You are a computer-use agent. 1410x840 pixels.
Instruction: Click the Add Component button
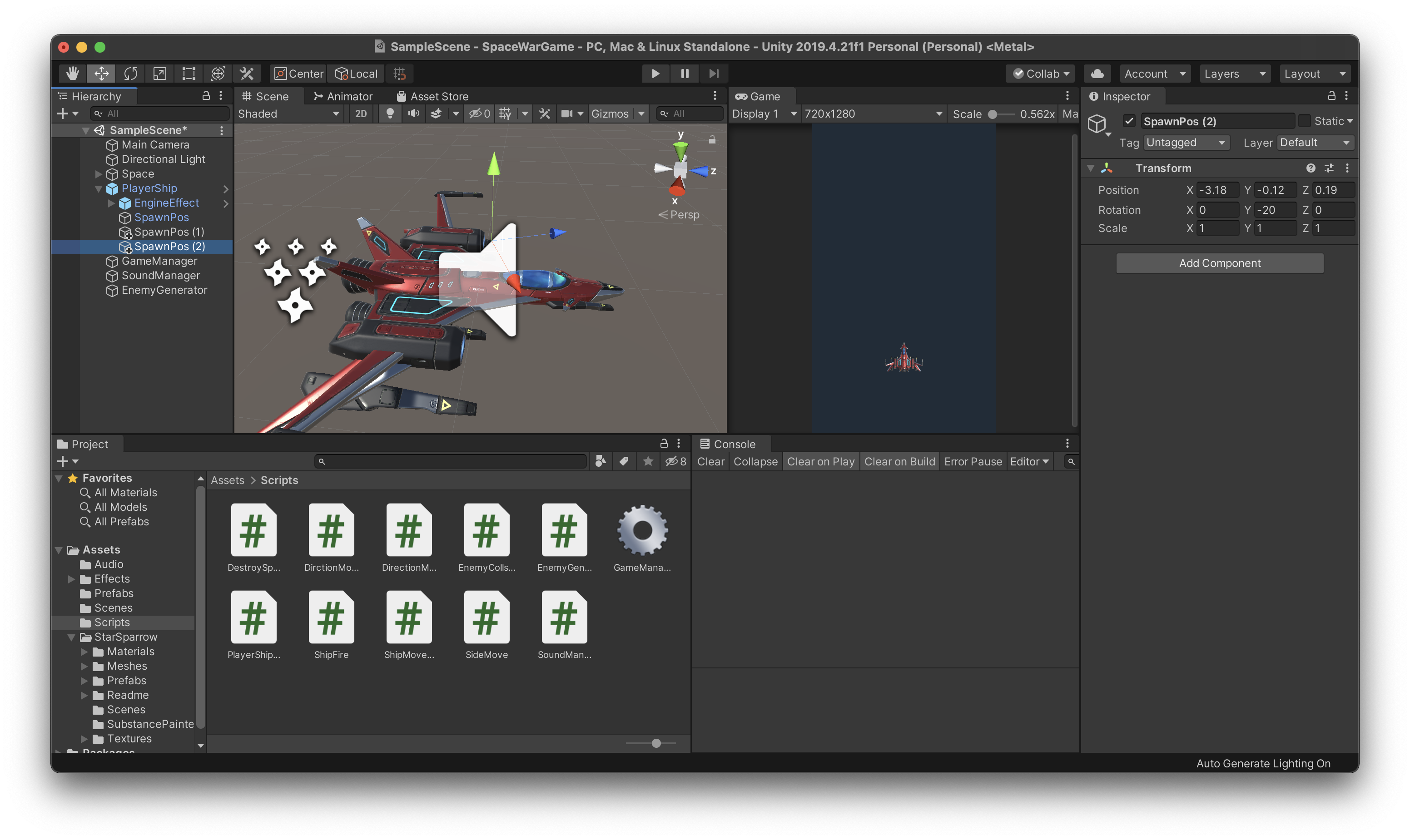point(1219,263)
